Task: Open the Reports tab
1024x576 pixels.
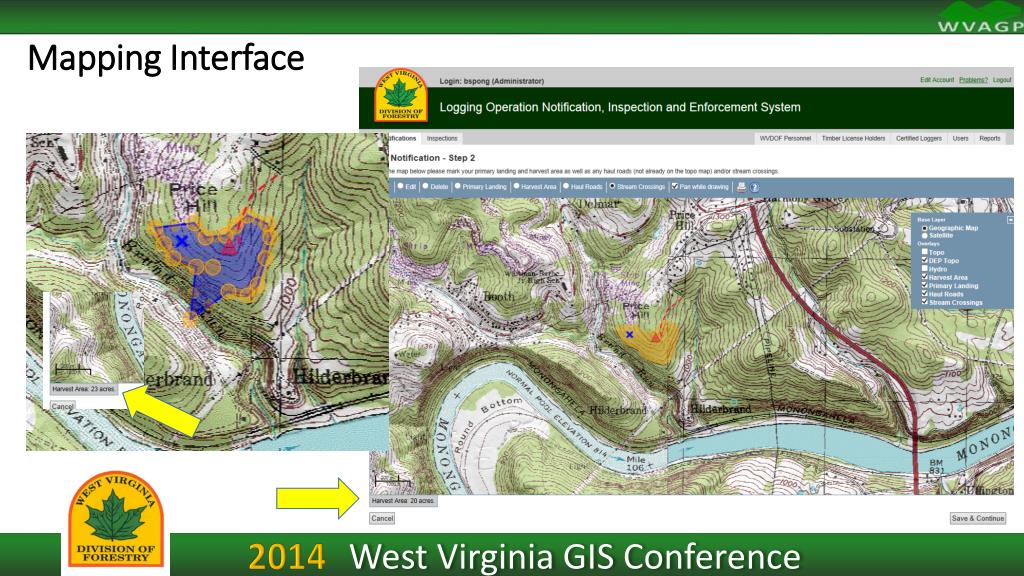Action: 989,138
